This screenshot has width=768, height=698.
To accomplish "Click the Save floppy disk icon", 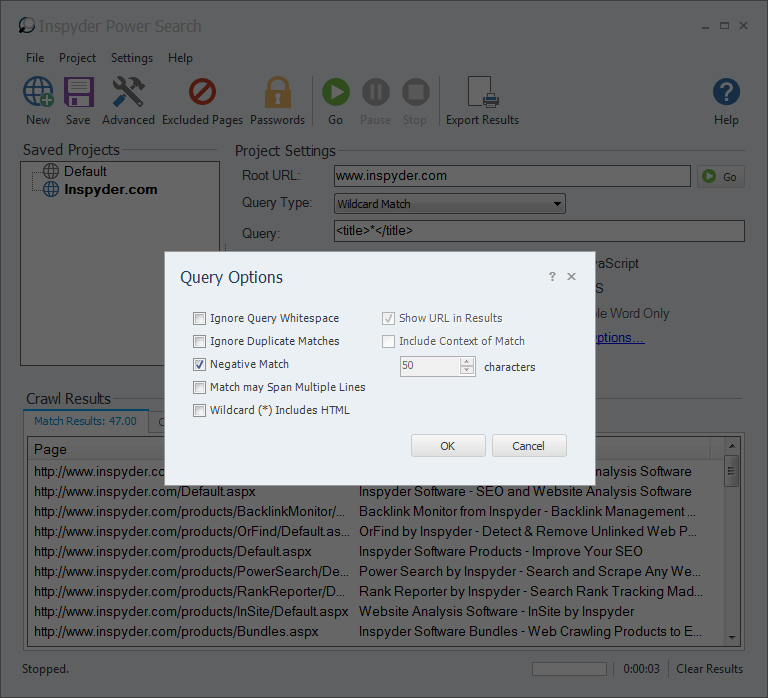I will pyautogui.click(x=78, y=92).
